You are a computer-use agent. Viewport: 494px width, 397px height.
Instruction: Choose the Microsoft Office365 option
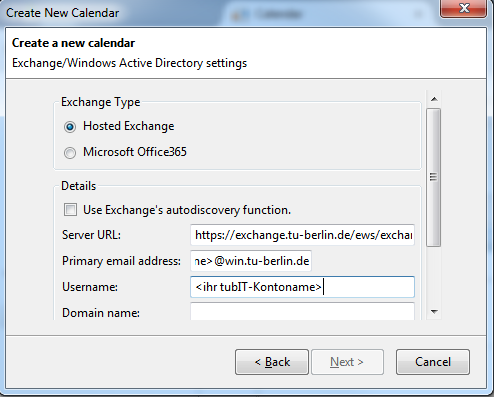(x=70, y=153)
